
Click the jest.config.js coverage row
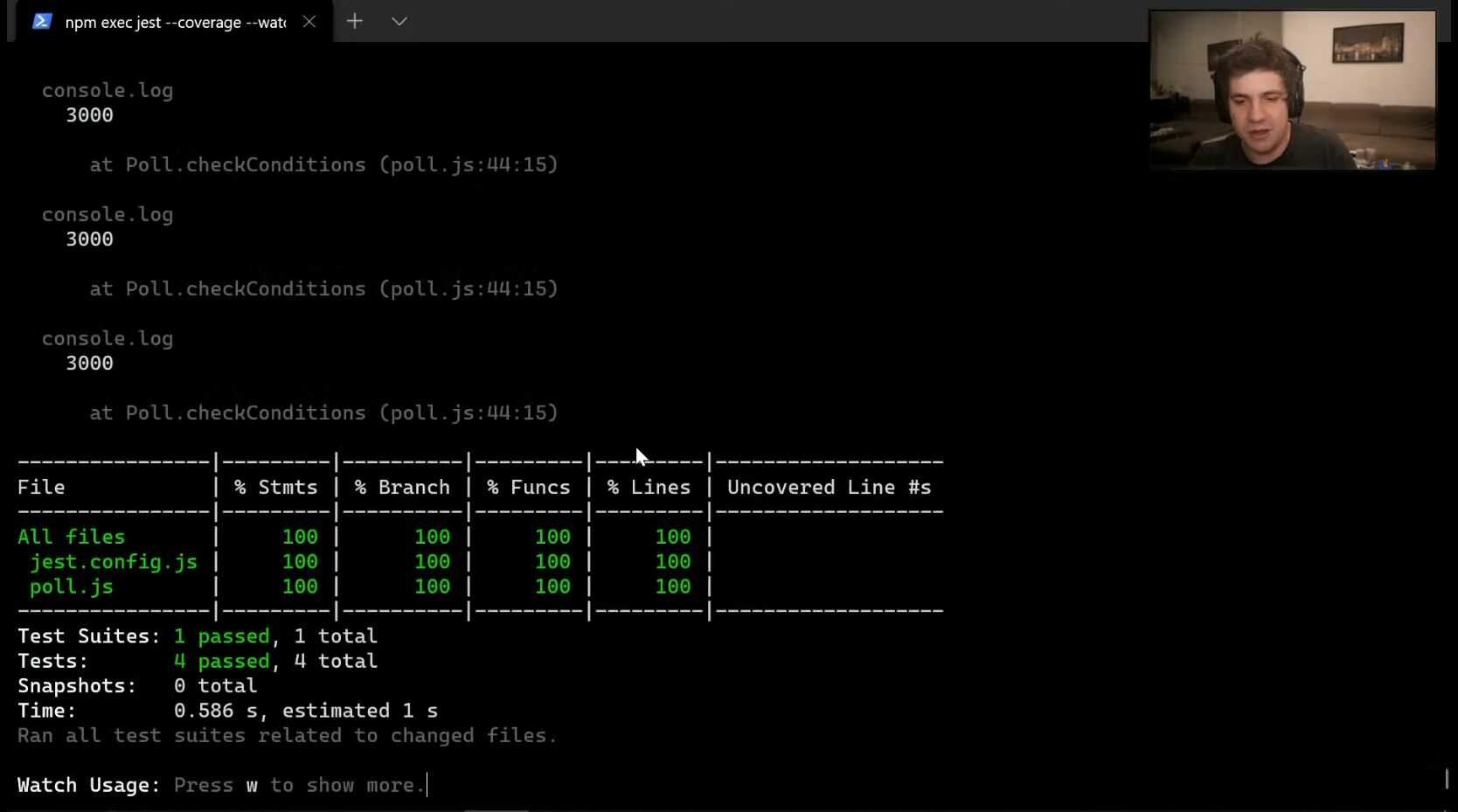[x=364, y=561]
